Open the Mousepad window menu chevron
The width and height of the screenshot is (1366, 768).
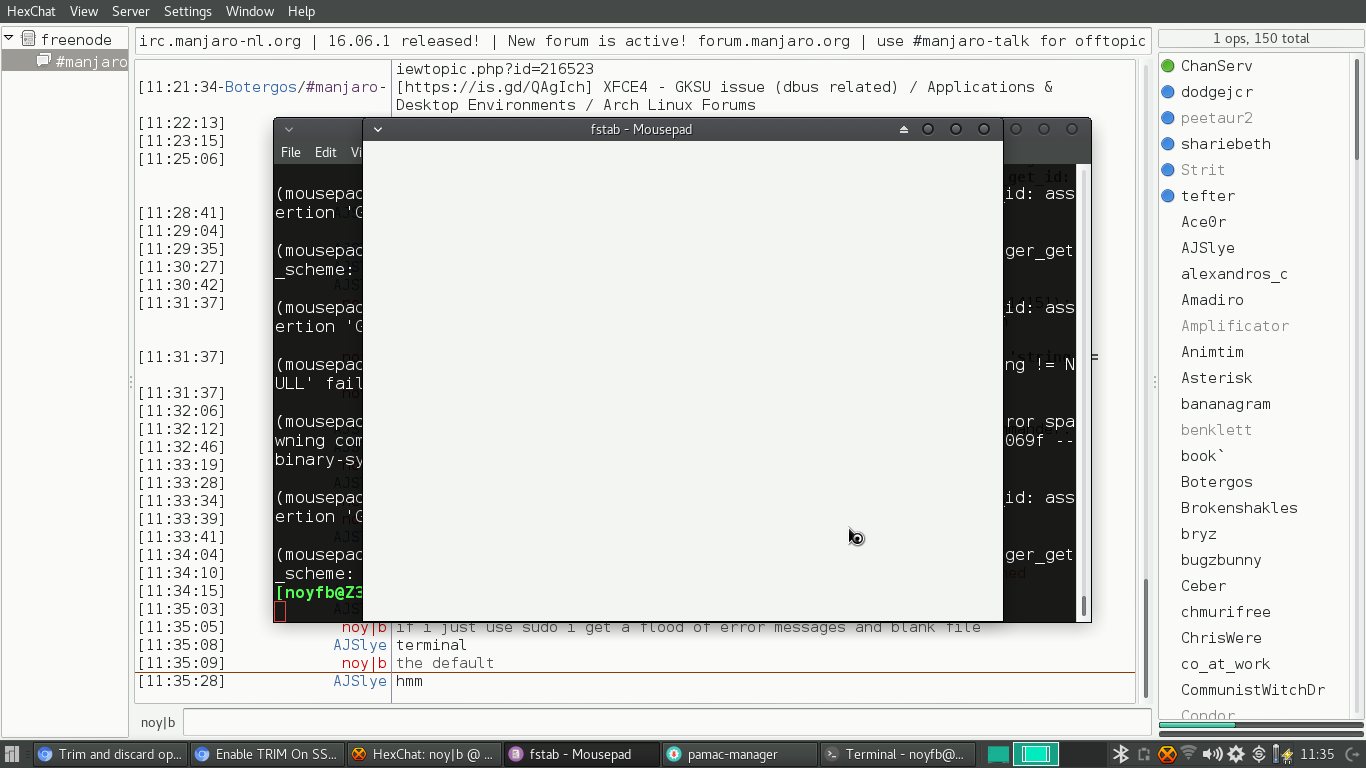[378, 129]
